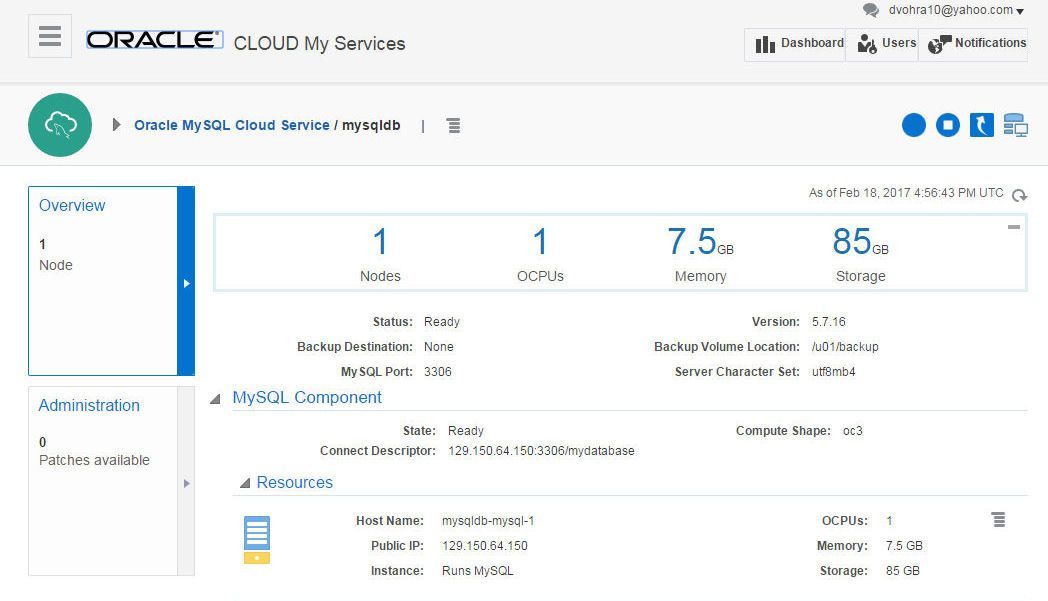Click the character set utf8mb4
The height and width of the screenshot is (601, 1048).
[x=833, y=372]
